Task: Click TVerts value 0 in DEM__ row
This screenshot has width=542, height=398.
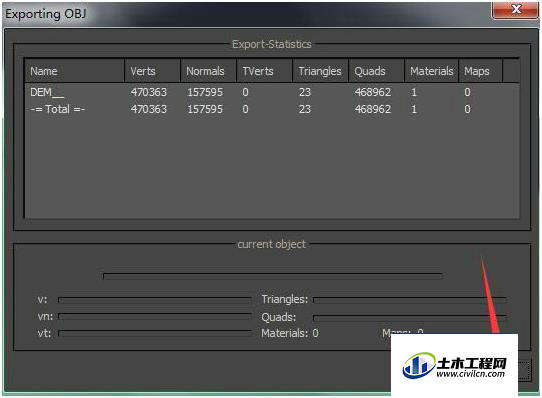Action: [x=245, y=92]
